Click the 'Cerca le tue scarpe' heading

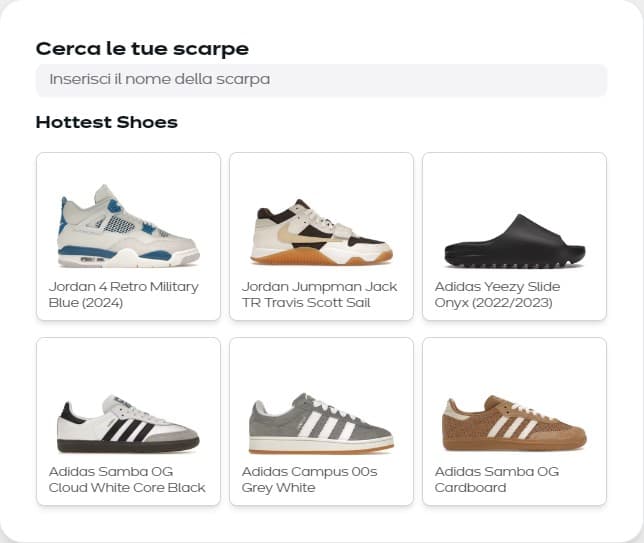pyautogui.click(x=142, y=49)
